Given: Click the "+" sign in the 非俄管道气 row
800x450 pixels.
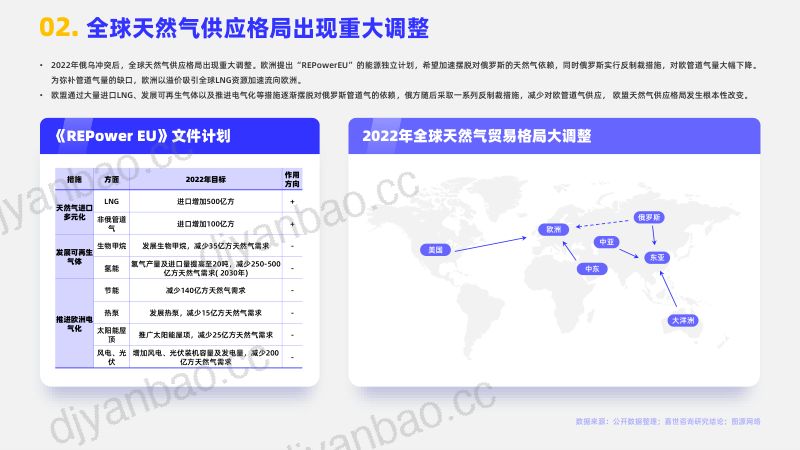Looking at the screenshot, I should click(292, 224).
